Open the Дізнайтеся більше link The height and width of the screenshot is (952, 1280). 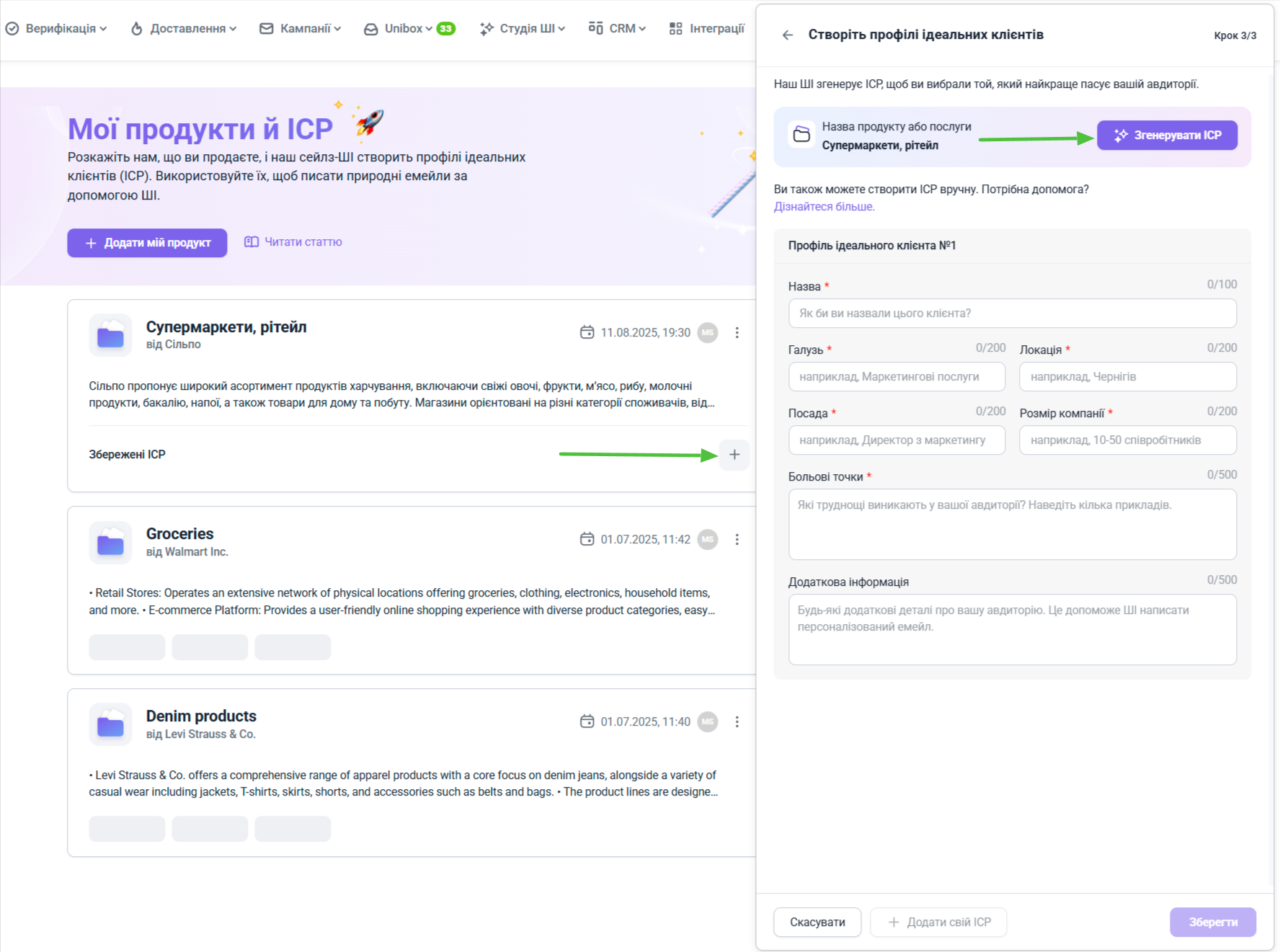[824, 207]
